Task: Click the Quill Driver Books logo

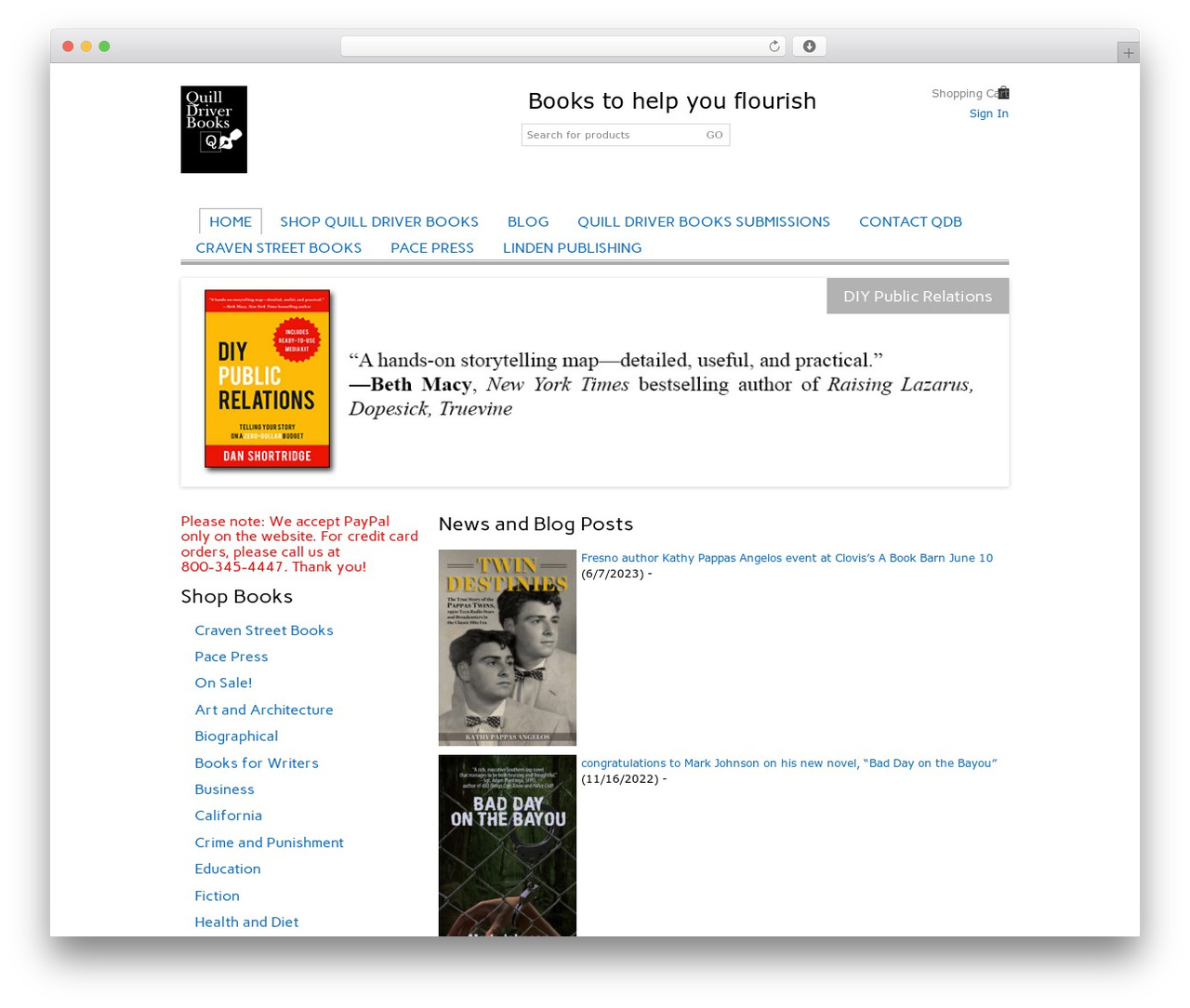Action: coord(214,129)
